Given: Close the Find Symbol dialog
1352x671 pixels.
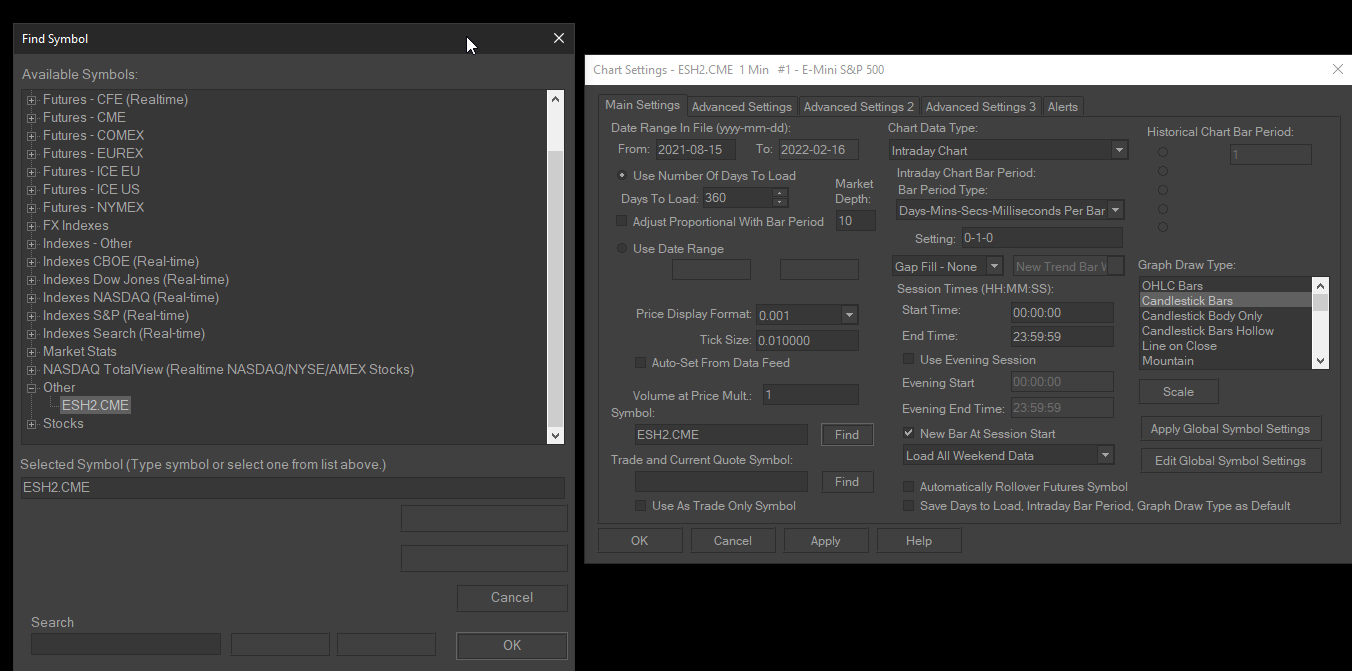Looking at the screenshot, I should pyautogui.click(x=559, y=38).
